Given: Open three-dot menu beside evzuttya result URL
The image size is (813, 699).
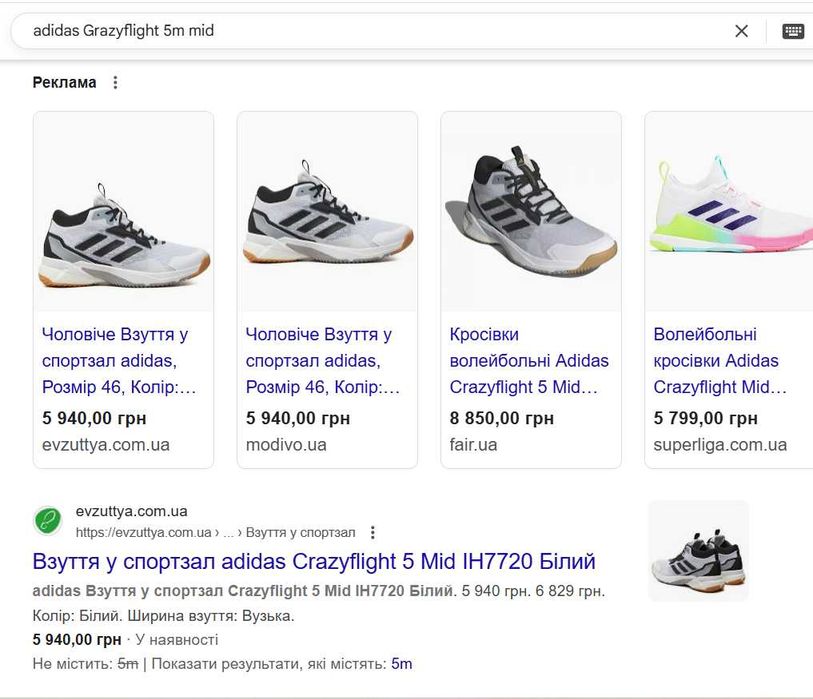Looking at the screenshot, I should [x=373, y=533].
